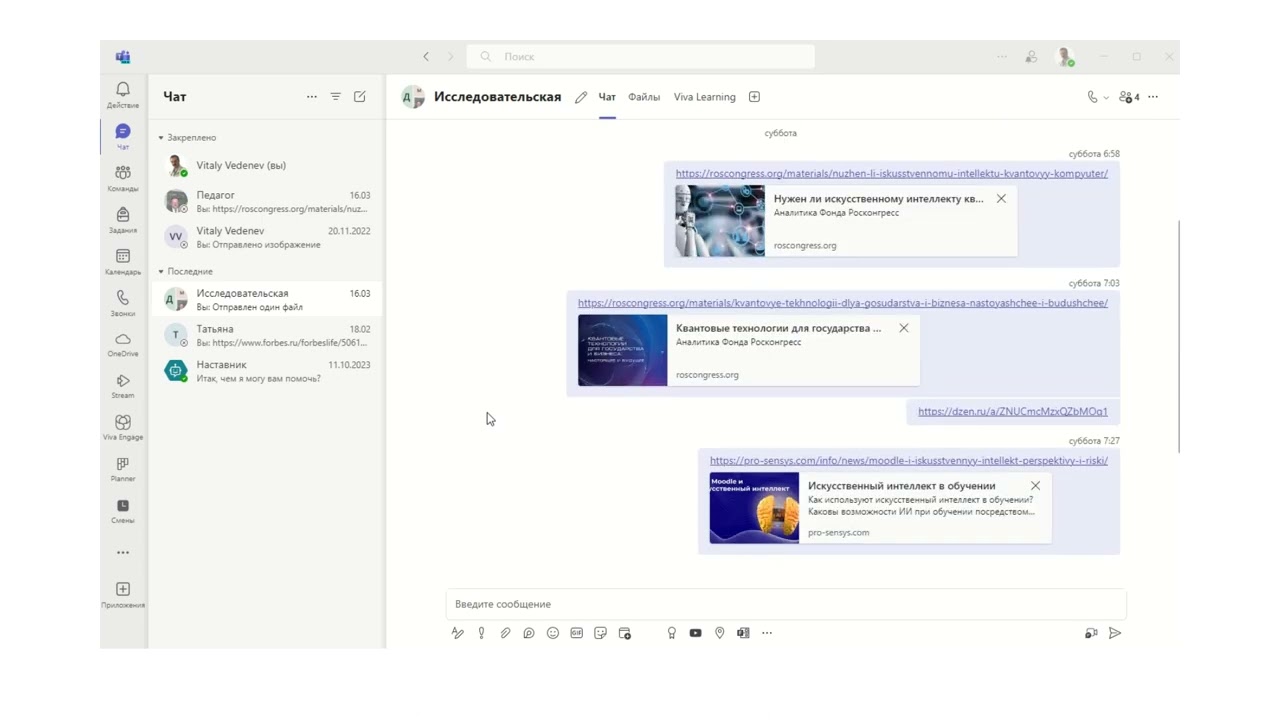Screen dimensions: 1280x720
Task: Remove the Нужен ли искусственному интеллекту preview
Action: (x=1001, y=199)
